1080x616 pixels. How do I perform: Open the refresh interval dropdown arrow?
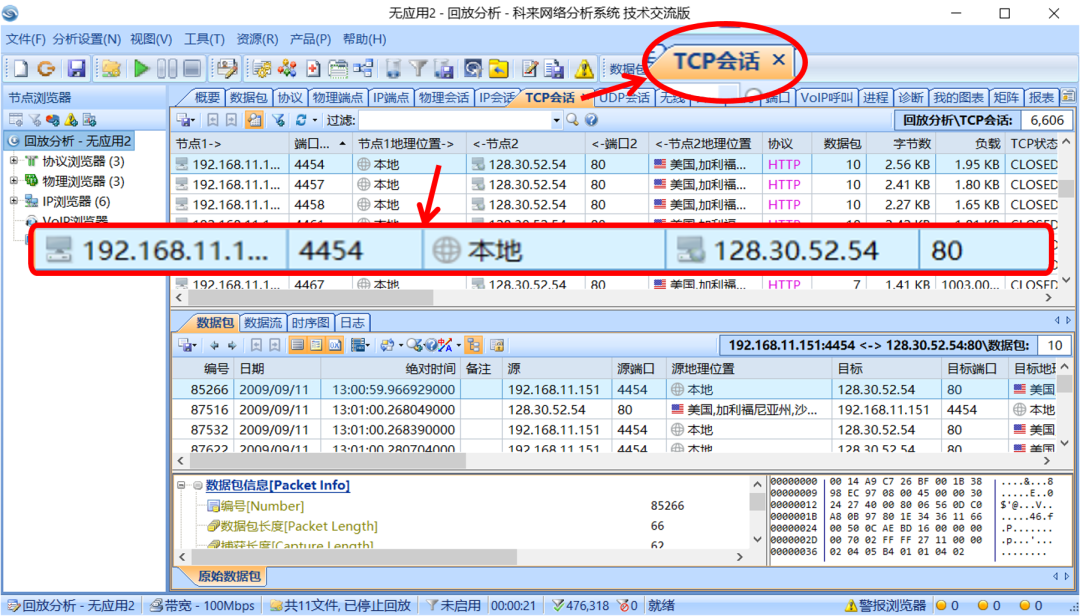point(315,120)
